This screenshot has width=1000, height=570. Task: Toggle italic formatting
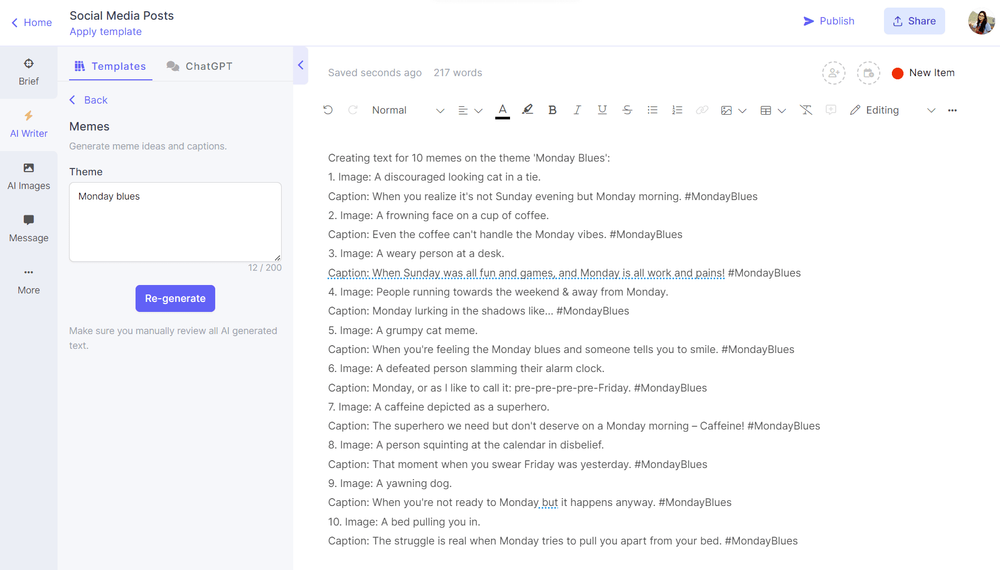(577, 110)
